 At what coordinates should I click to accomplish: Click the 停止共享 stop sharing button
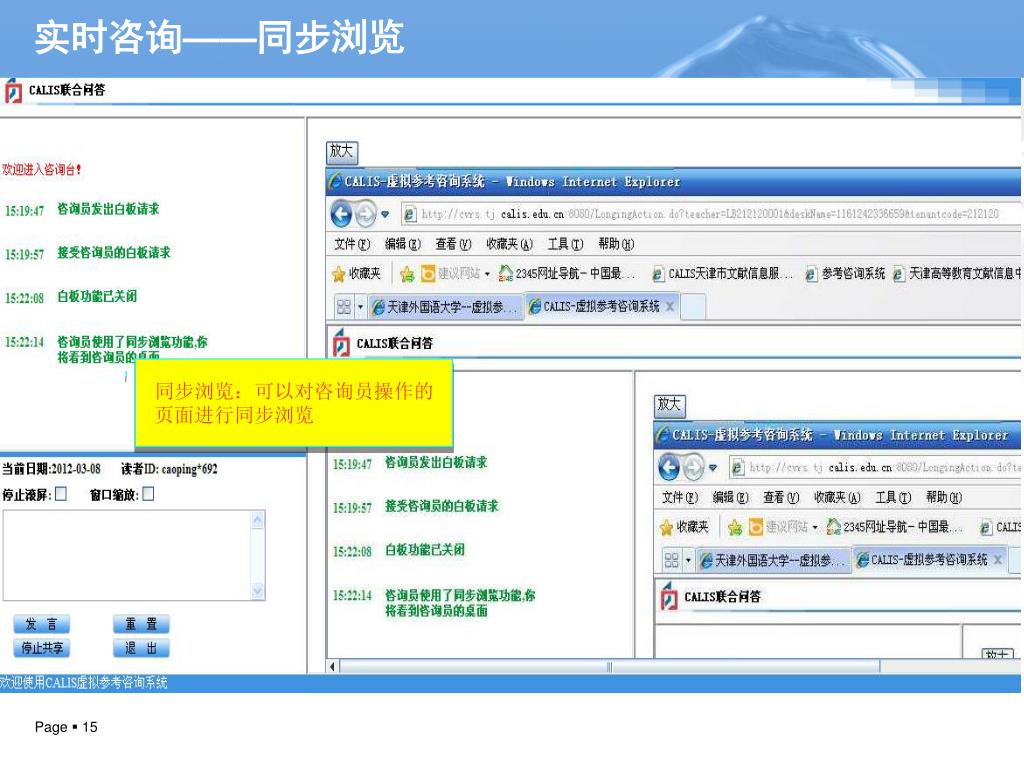point(41,648)
